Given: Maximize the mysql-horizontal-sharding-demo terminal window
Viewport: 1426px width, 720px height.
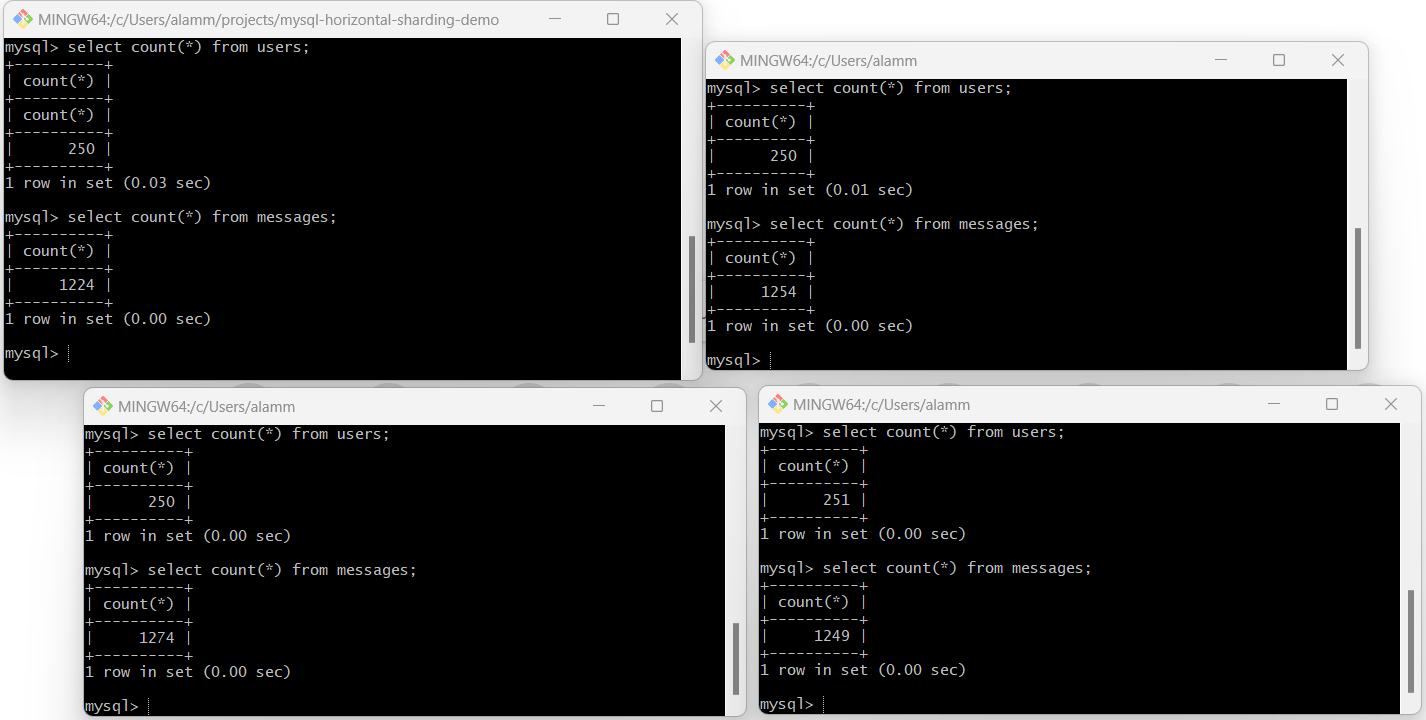Looking at the screenshot, I should 613,19.
